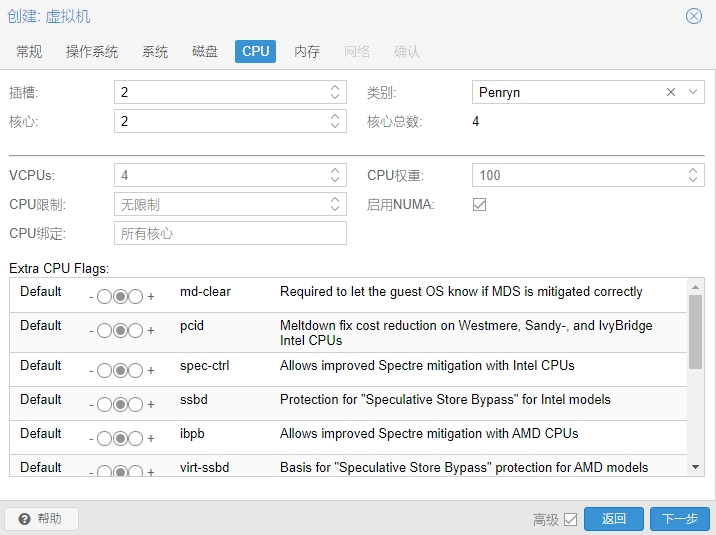Toggle the 启用NUMA checkbox
This screenshot has width=716, height=535.
(479, 204)
